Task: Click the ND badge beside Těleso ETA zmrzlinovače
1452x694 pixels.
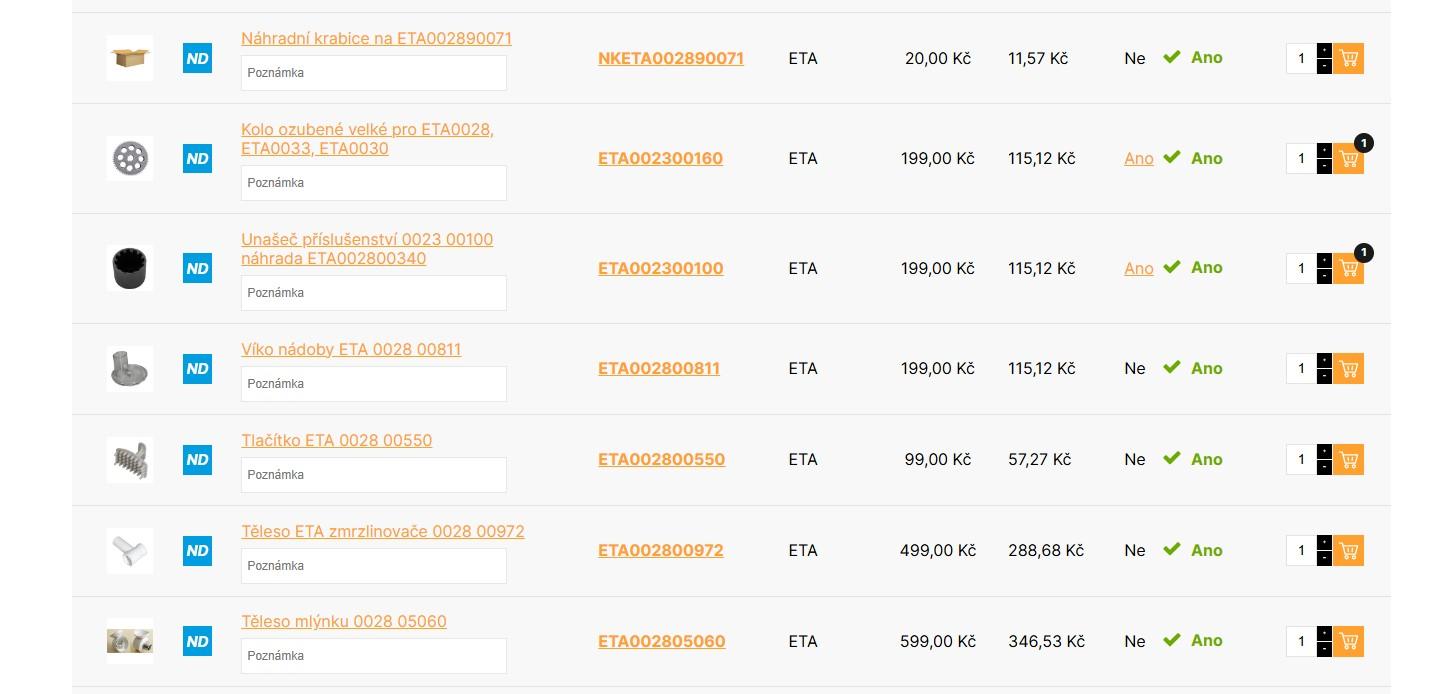Action: [198, 550]
